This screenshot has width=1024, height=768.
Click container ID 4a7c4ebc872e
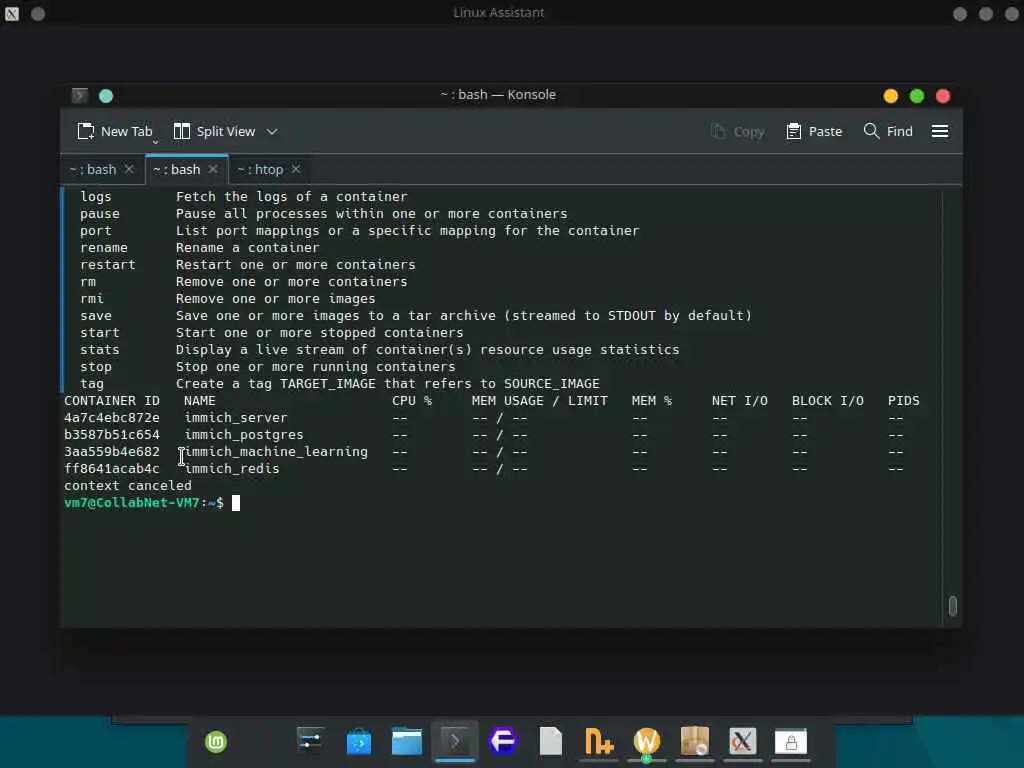click(x=112, y=417)
